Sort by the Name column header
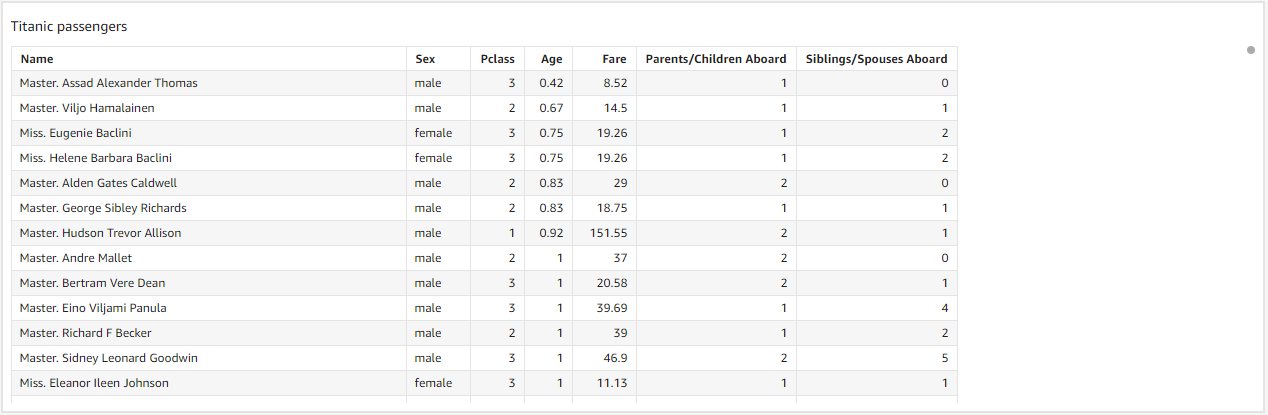The image size is (1268, 415). coord(37,59)
